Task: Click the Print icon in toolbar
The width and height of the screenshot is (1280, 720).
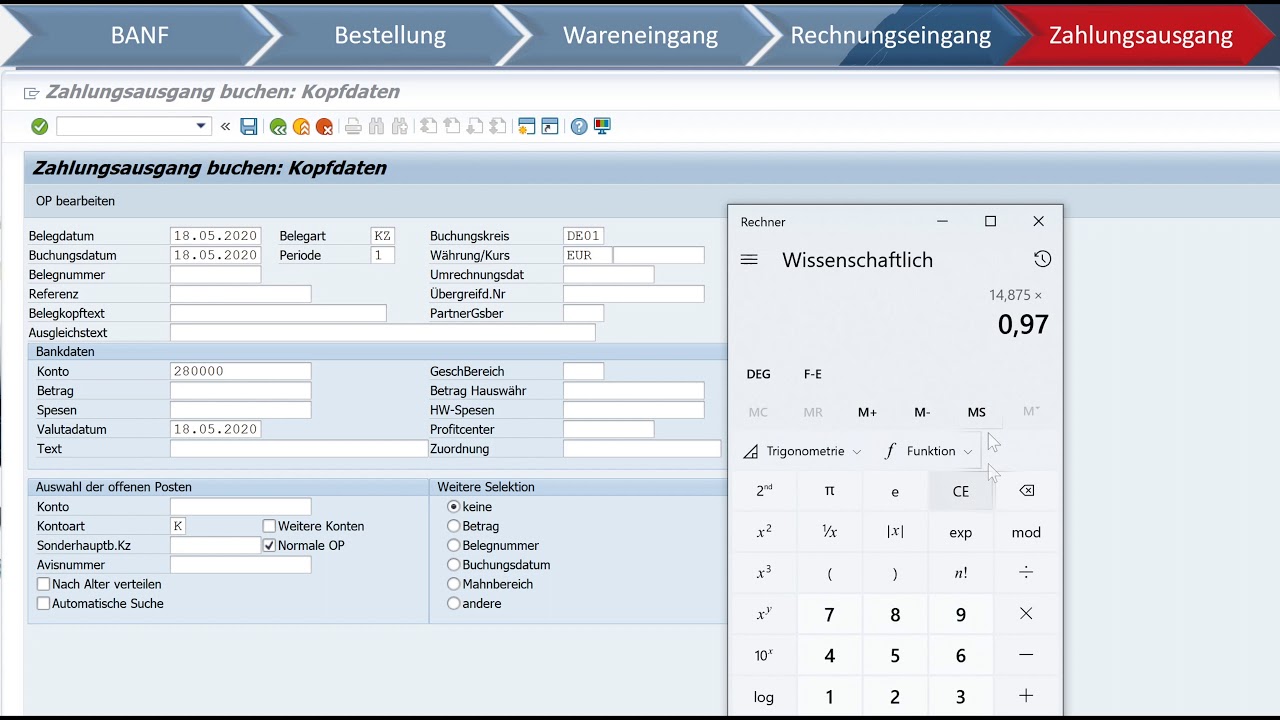Action: (353, 126)
